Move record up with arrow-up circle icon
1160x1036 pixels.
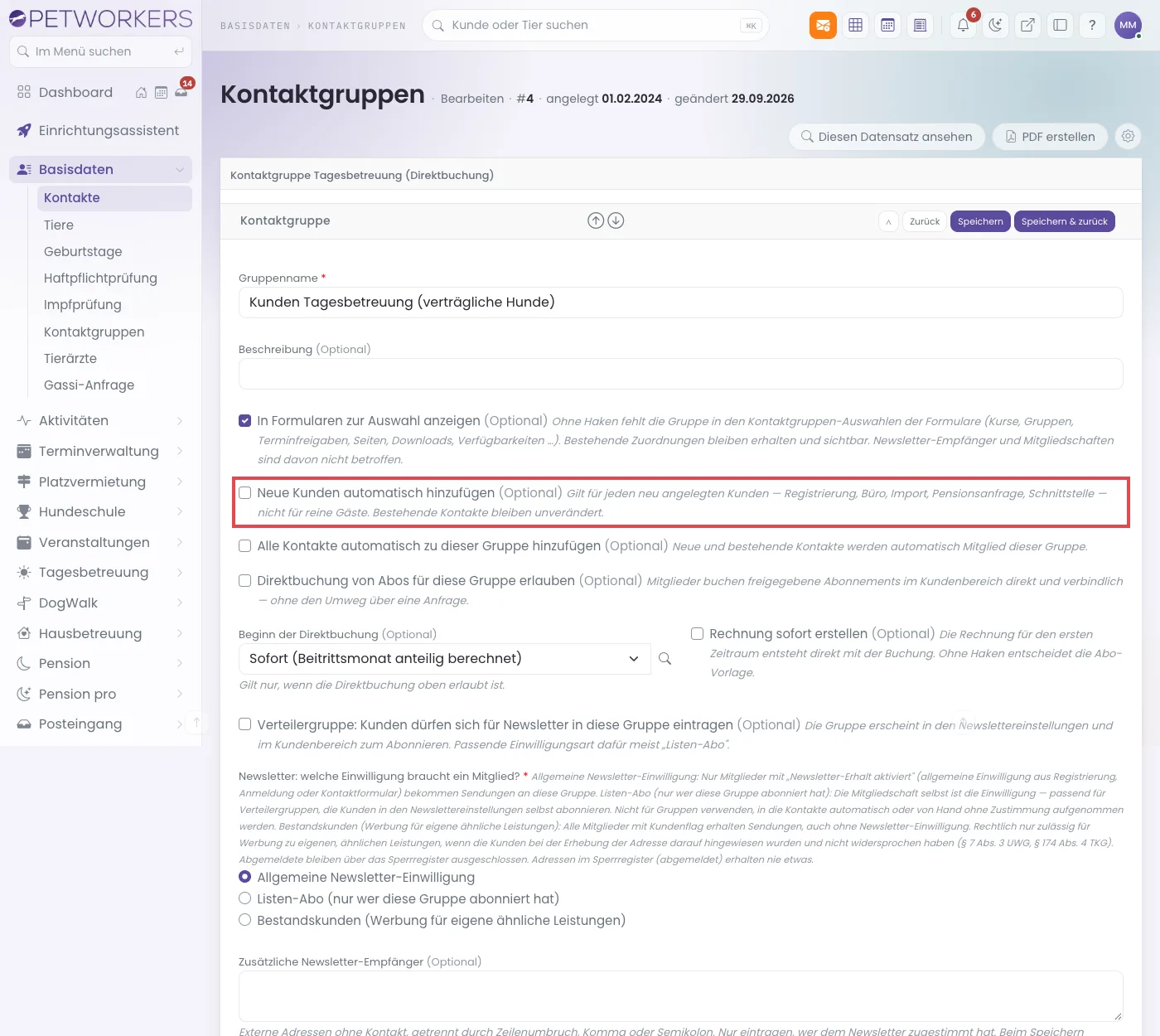tap(596, 220)
